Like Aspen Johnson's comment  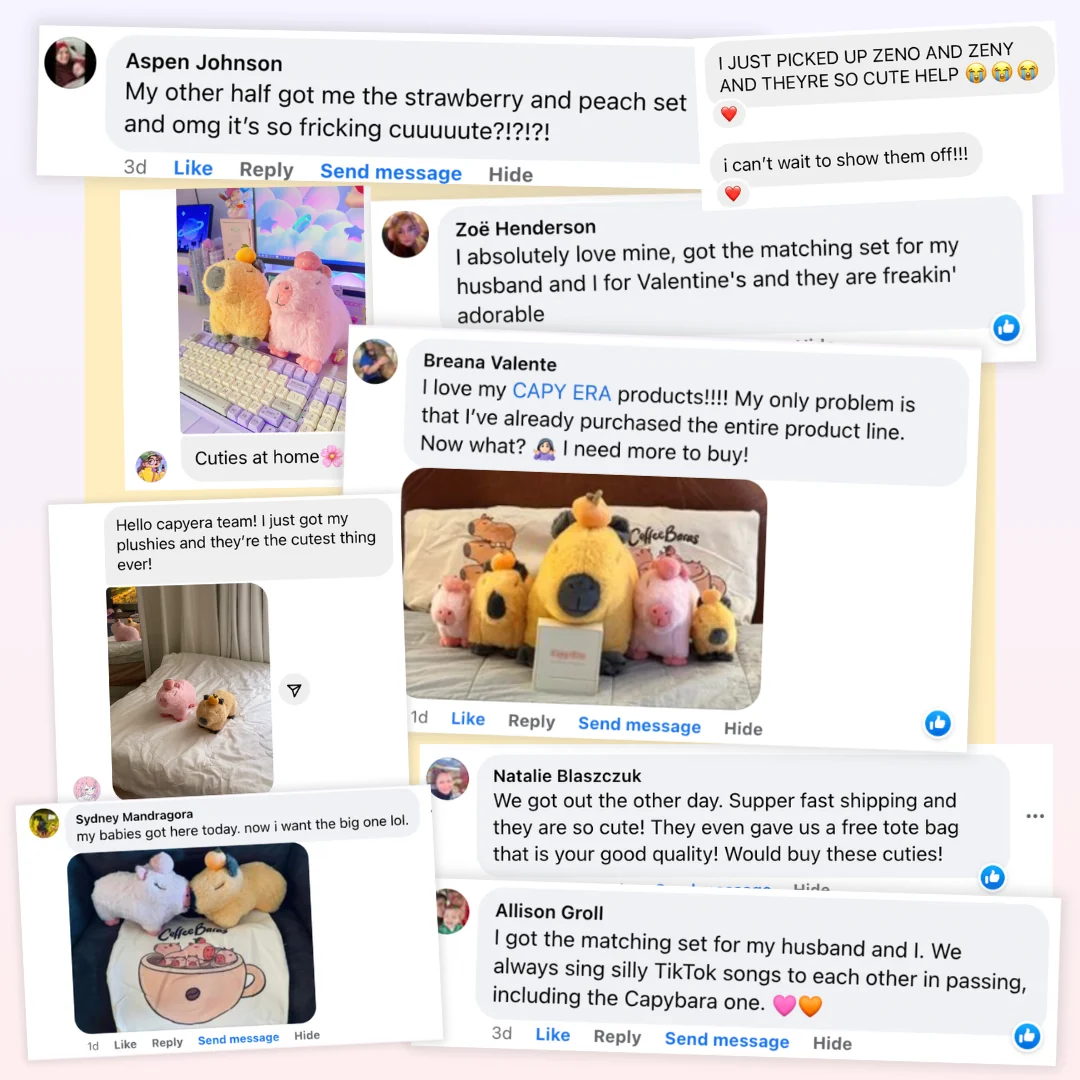point(193,168)
